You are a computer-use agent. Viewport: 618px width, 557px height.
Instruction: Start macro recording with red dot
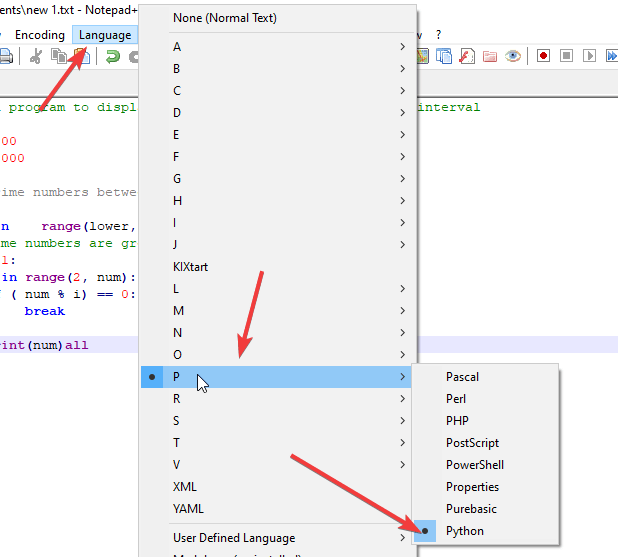tap(543, 56)
